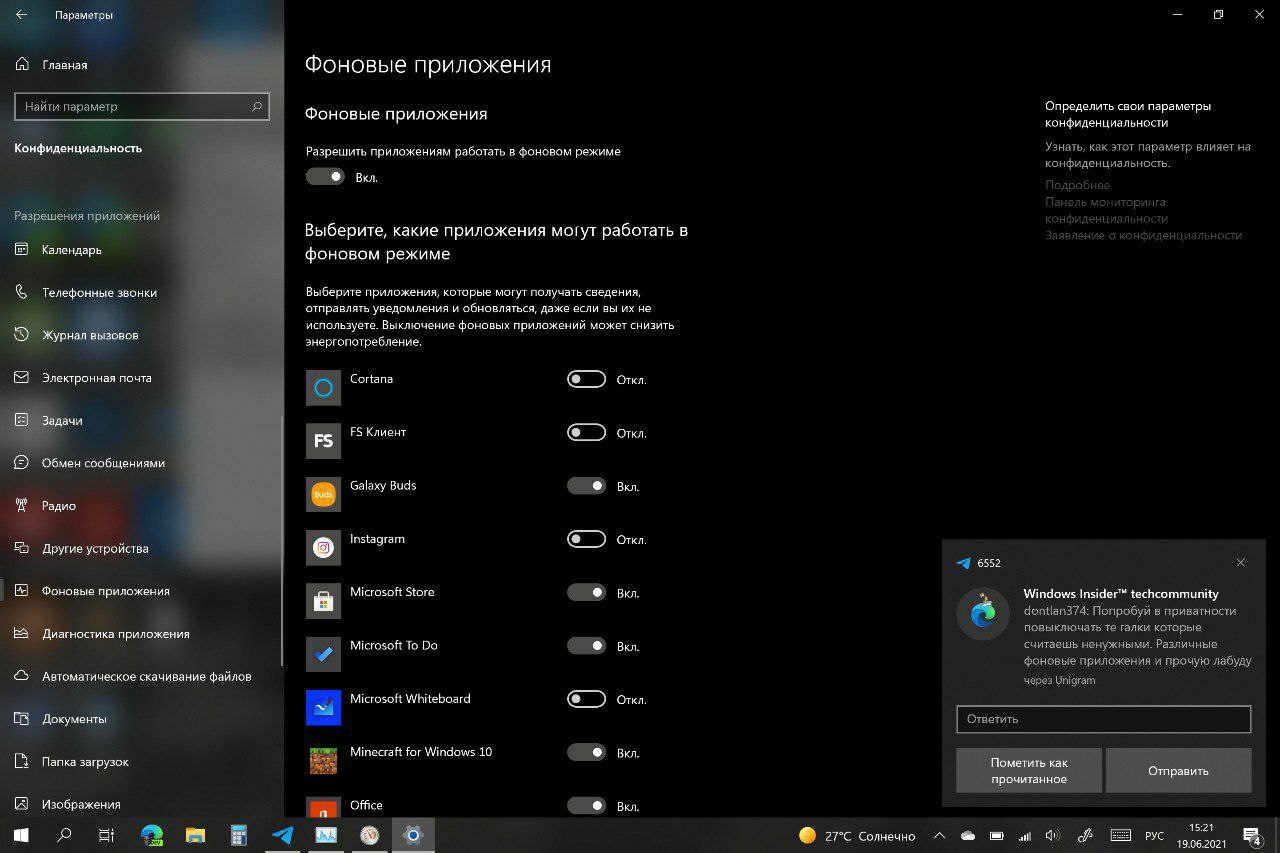Click the Galaxy Buds app icon
This screenshot has height=853, width=1280.
(323, 494)
